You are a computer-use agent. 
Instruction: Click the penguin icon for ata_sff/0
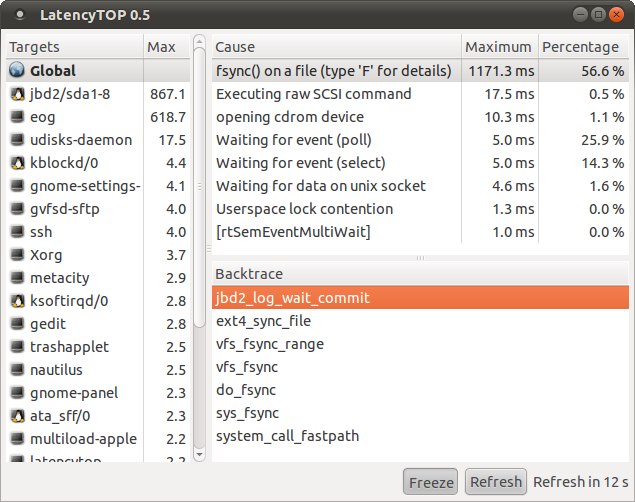click(x=17, y=416)
